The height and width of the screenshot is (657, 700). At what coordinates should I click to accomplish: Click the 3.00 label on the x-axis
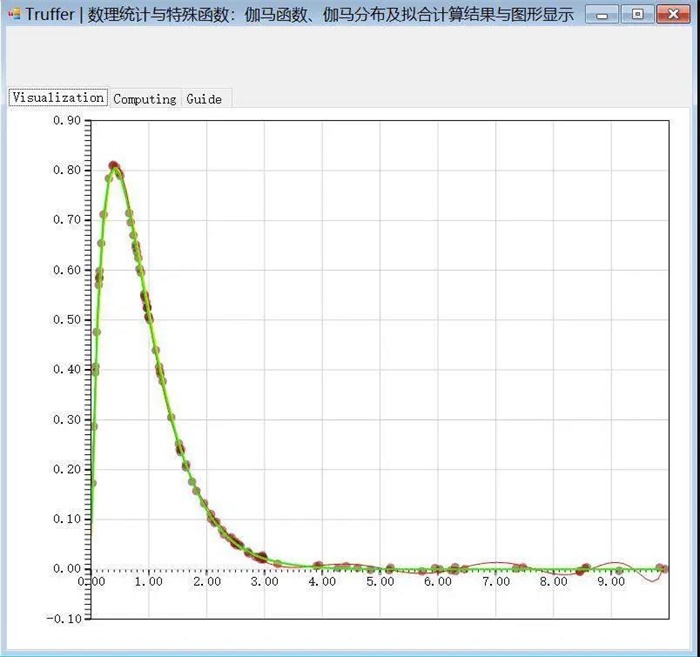point(264,581)
